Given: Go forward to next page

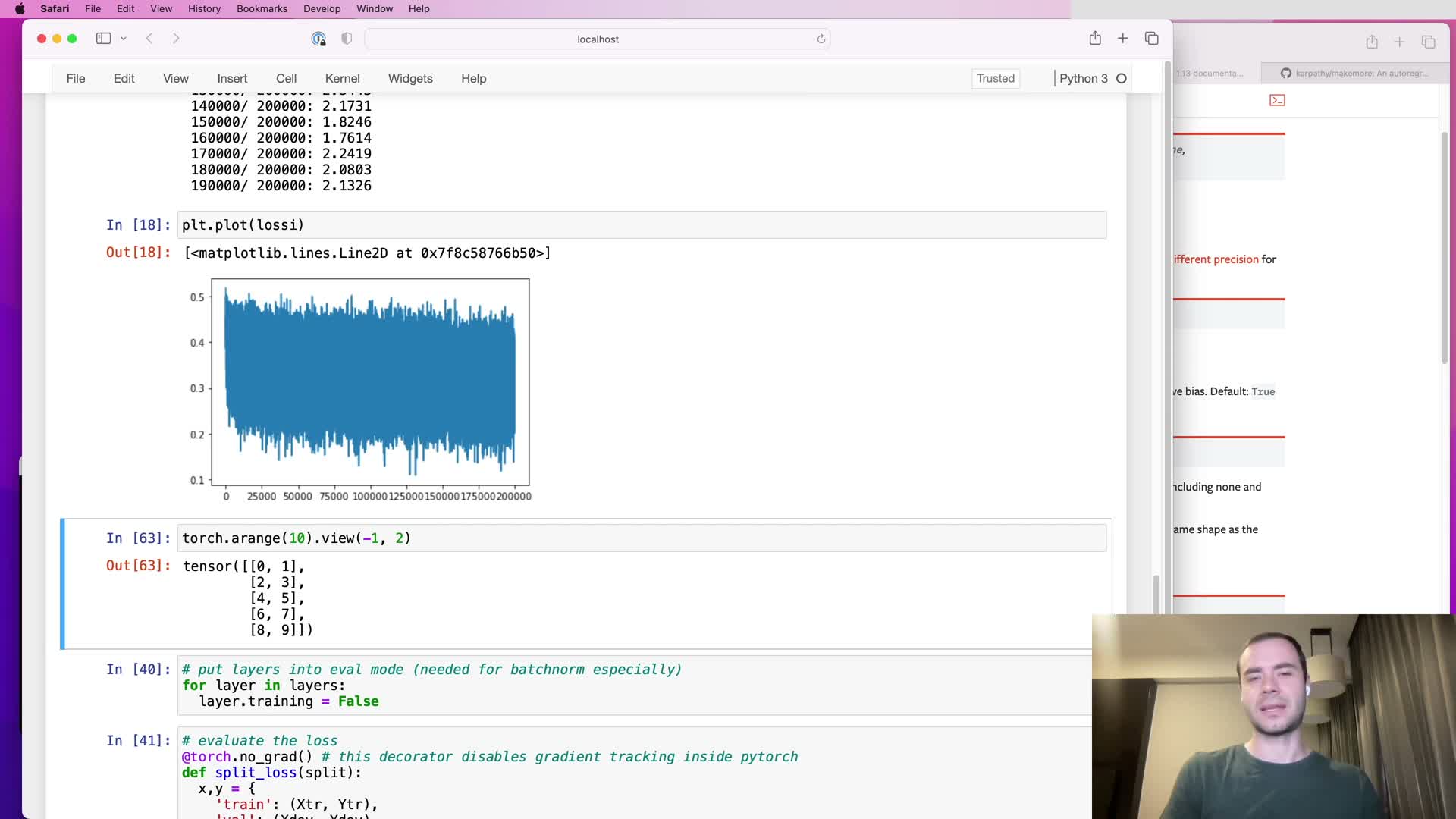Looking at the screenshot, I should point(176,39).
